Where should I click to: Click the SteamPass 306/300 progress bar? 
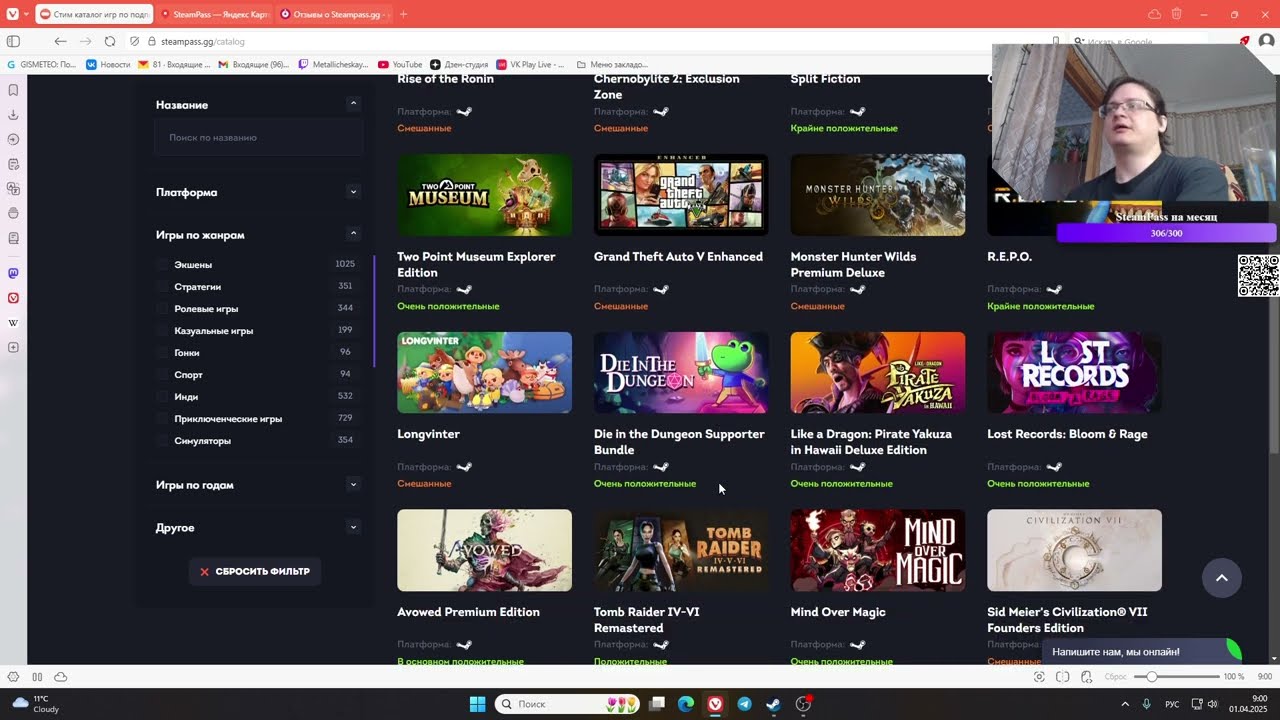coord(1166,233)
